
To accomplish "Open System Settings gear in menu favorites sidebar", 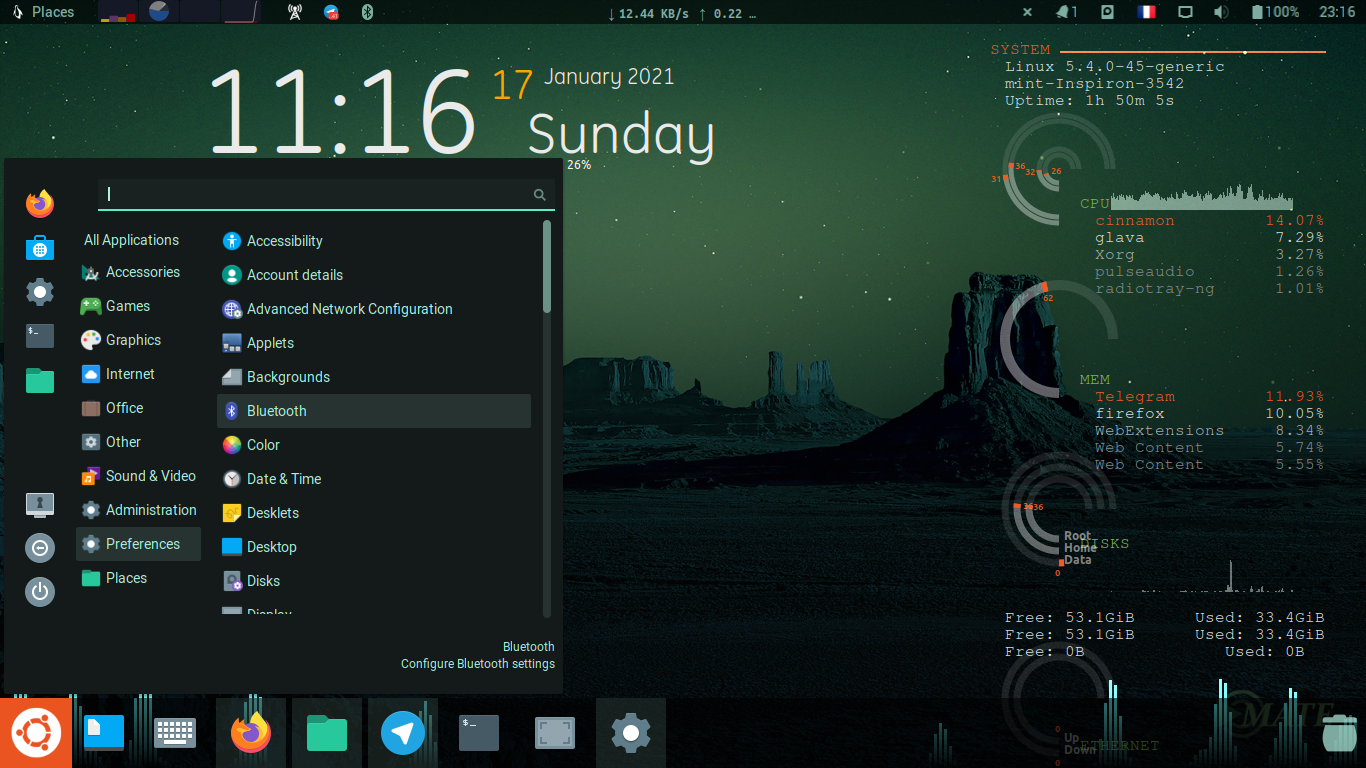I will 40,292.
